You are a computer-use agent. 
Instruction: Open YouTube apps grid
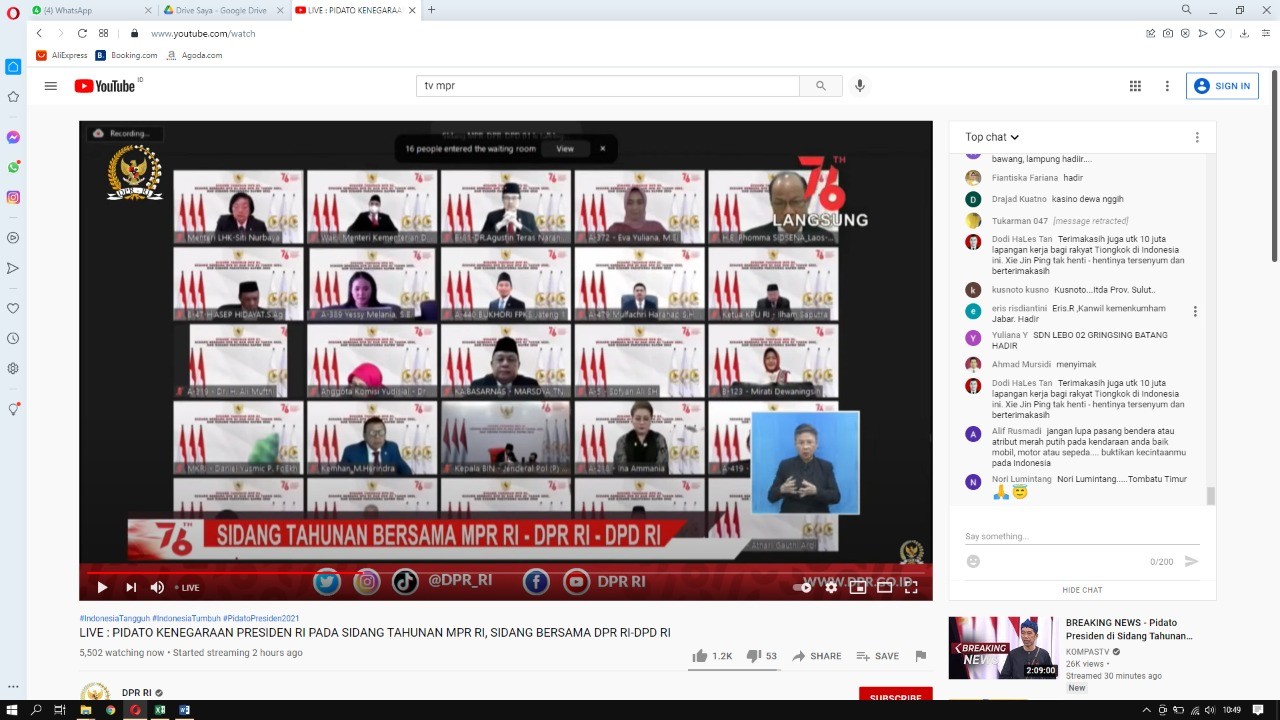point(1135,86)
